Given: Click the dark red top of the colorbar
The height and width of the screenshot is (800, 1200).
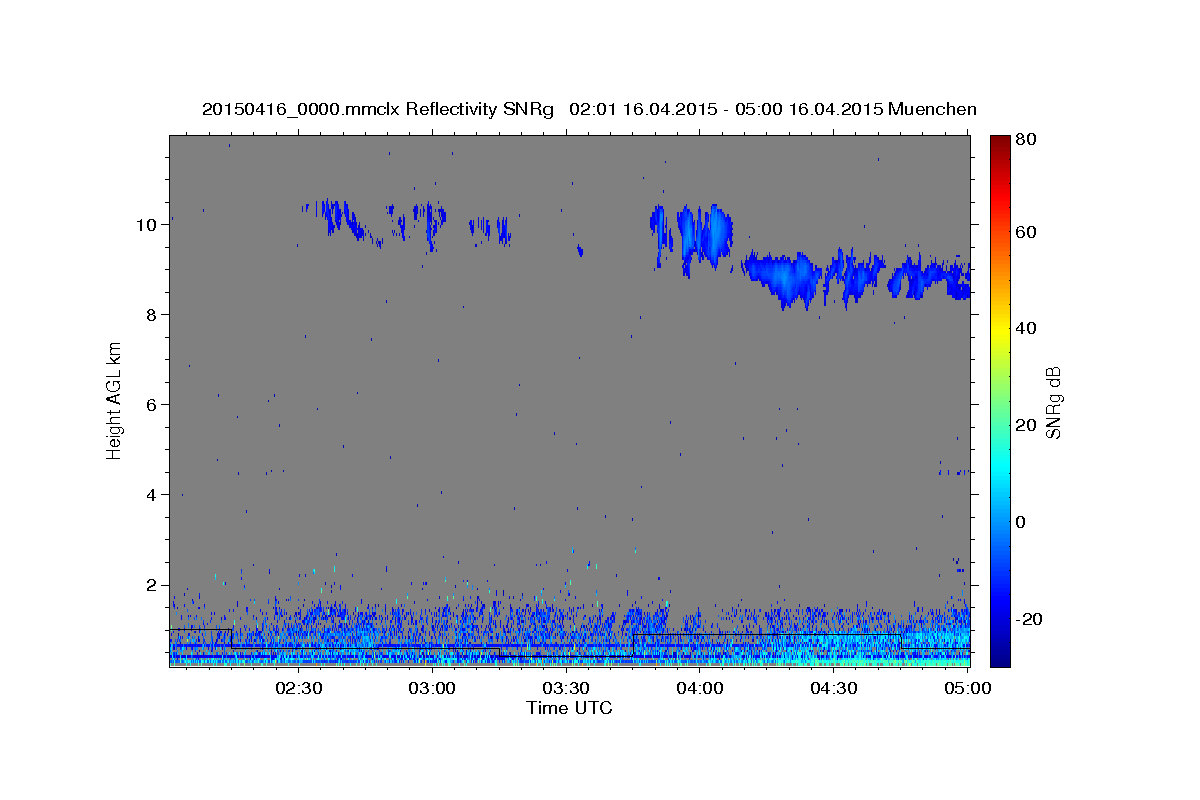Looking at the screenshot, I should (1000, 143).
